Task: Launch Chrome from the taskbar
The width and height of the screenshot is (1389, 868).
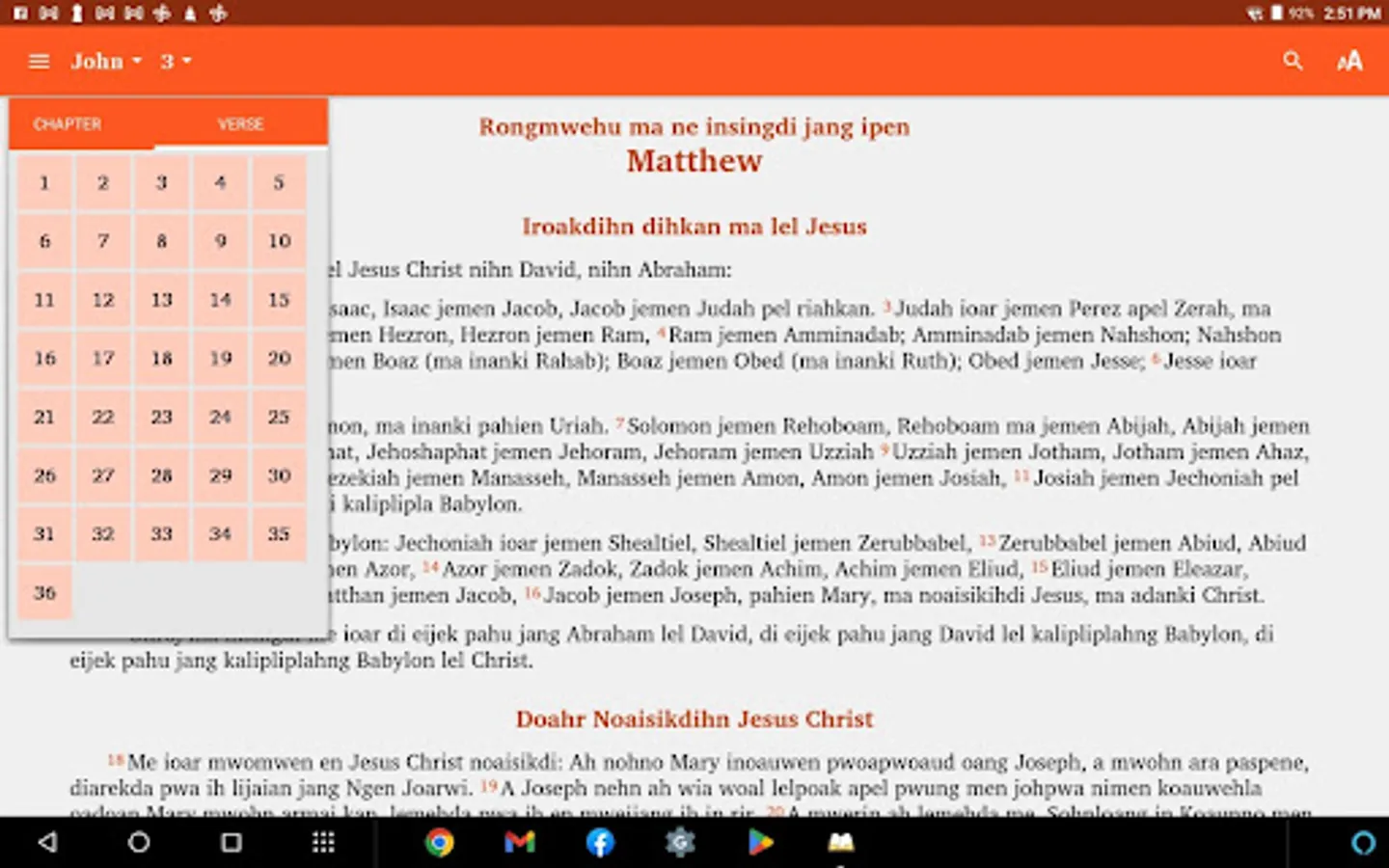Action: click(440, 843)
